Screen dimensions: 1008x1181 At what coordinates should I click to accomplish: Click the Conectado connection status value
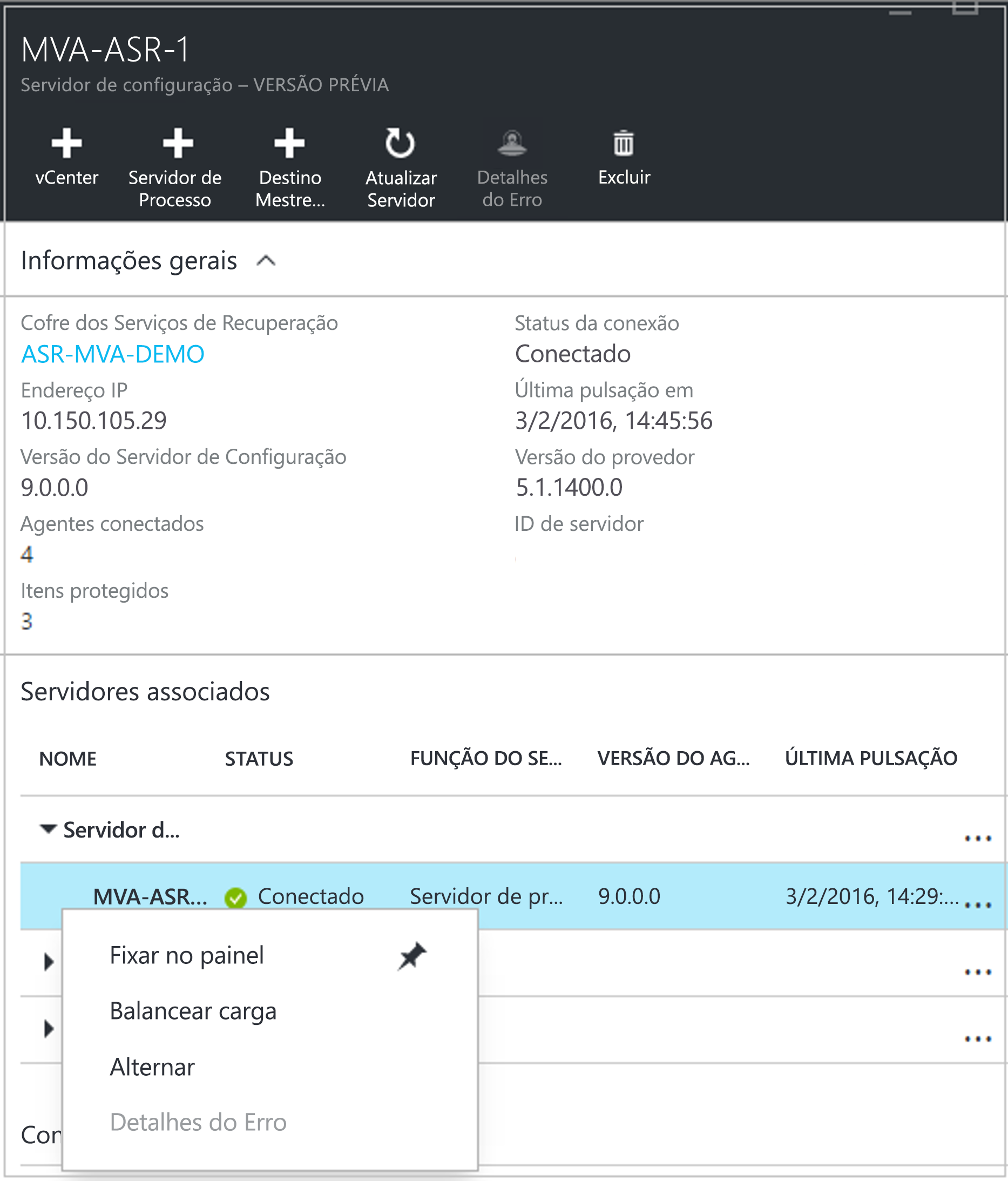[x=573, y=354]
